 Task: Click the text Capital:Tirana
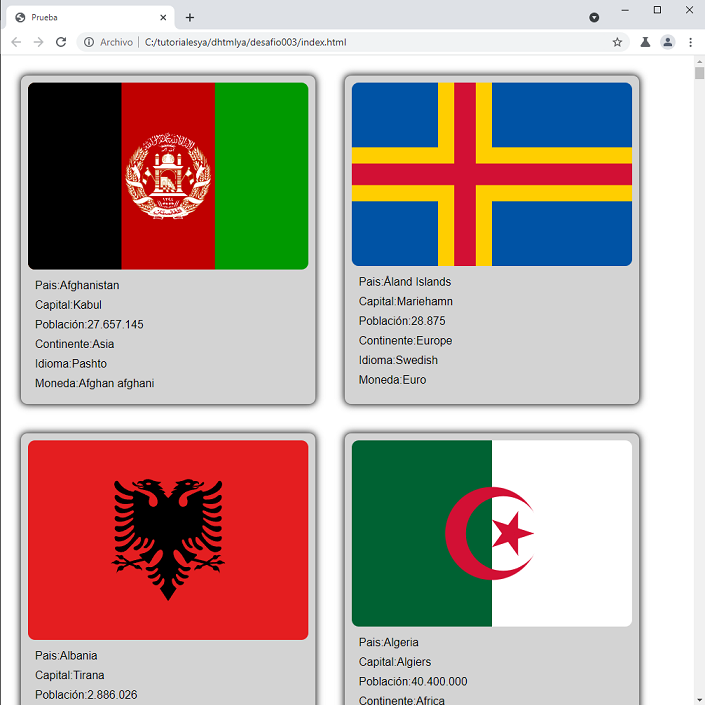[x=70, y=675]
